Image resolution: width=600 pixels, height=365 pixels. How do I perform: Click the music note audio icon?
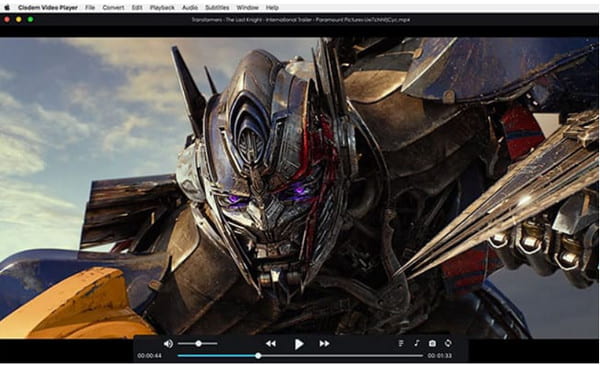pyautogui.click(x=417, y=343)
